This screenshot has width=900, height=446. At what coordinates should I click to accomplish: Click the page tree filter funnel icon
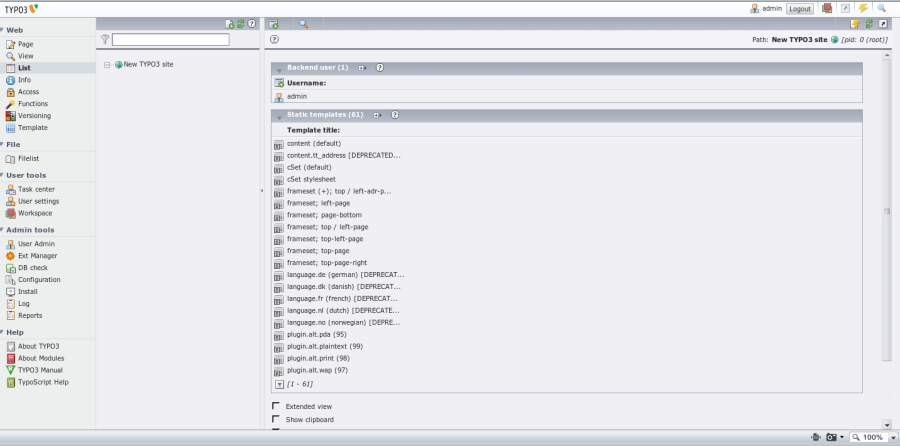104,40
